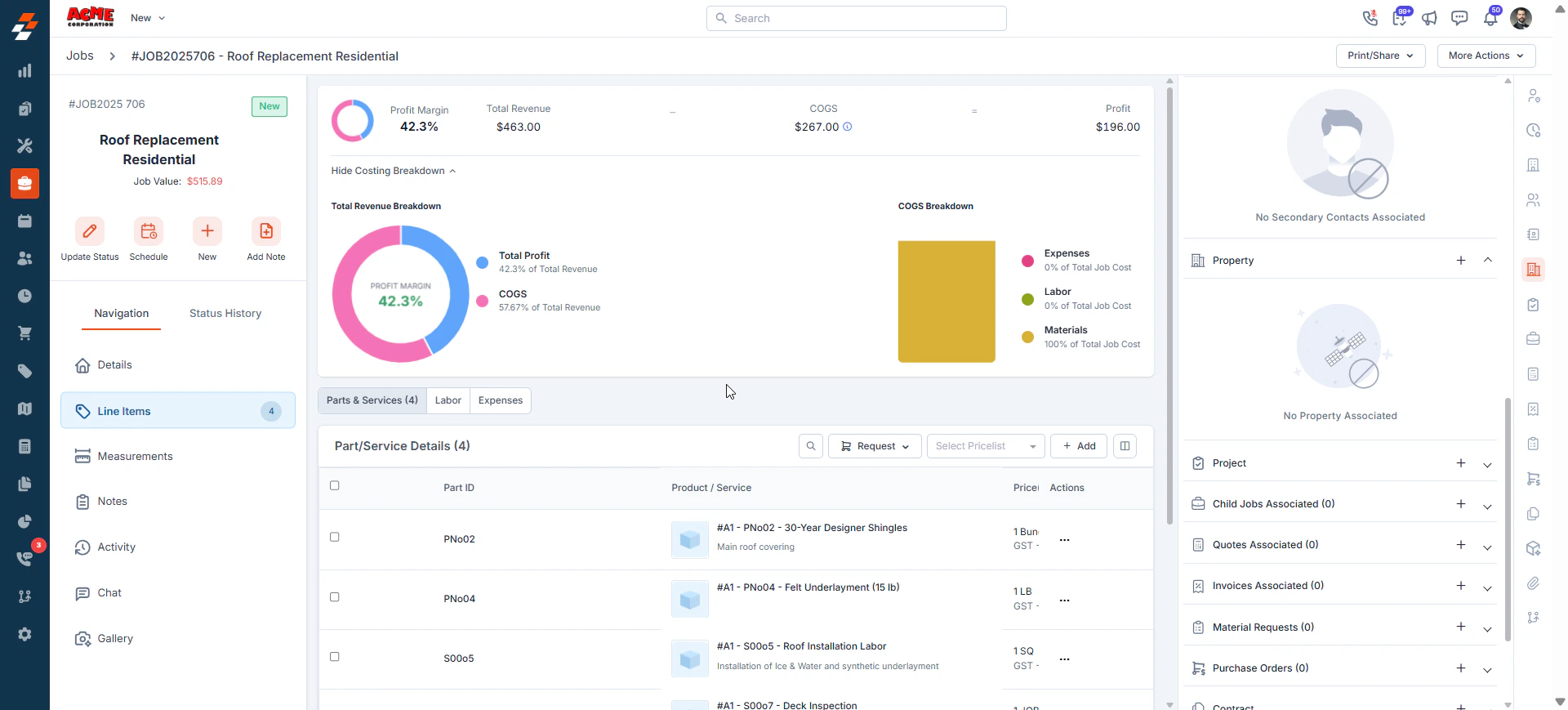Click the New plus icon under job title
This screenshot has width=1568, height=710.
[207, 231]
